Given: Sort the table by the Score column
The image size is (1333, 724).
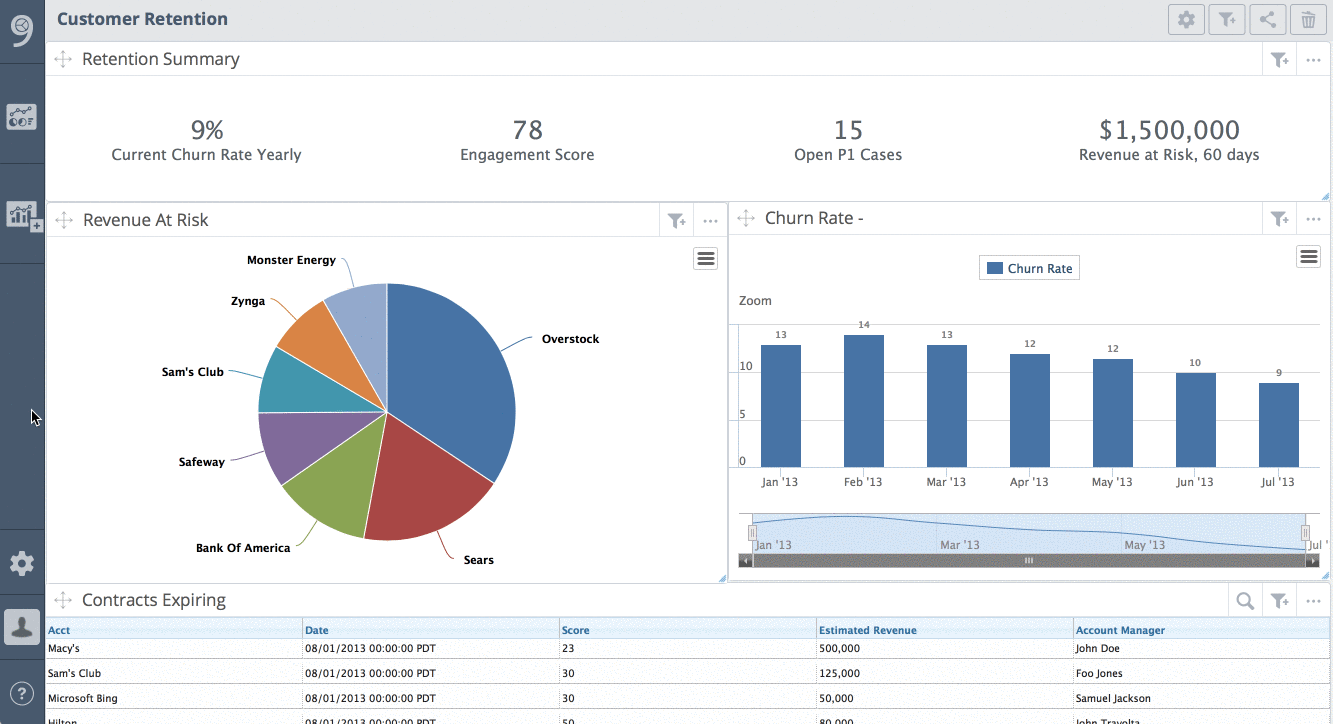Looking at the screenshot, I should [x=577, y=630].
